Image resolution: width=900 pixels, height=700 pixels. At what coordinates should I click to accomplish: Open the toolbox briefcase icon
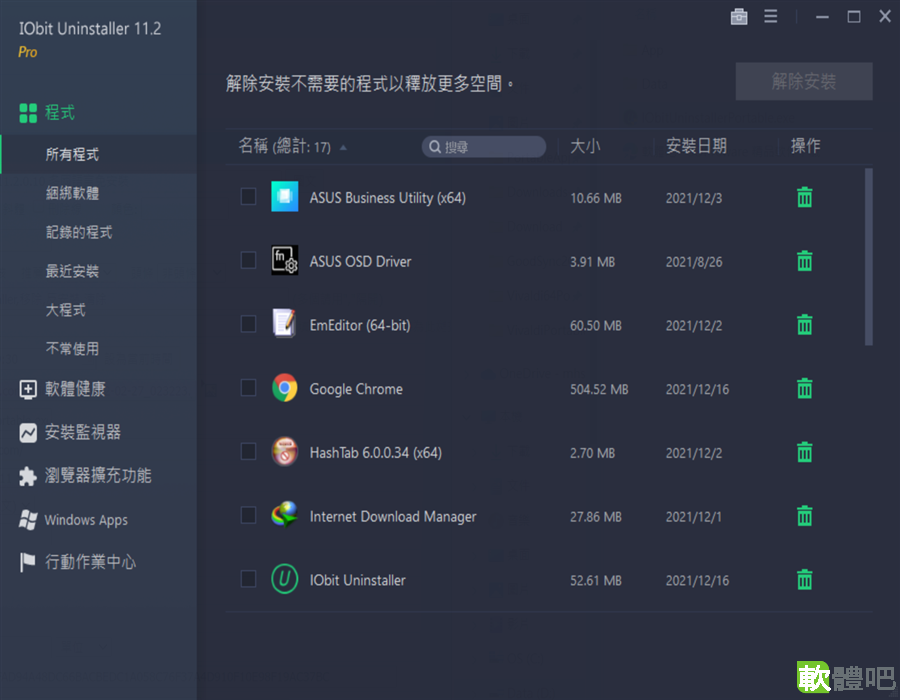click(x=739, y=17)
